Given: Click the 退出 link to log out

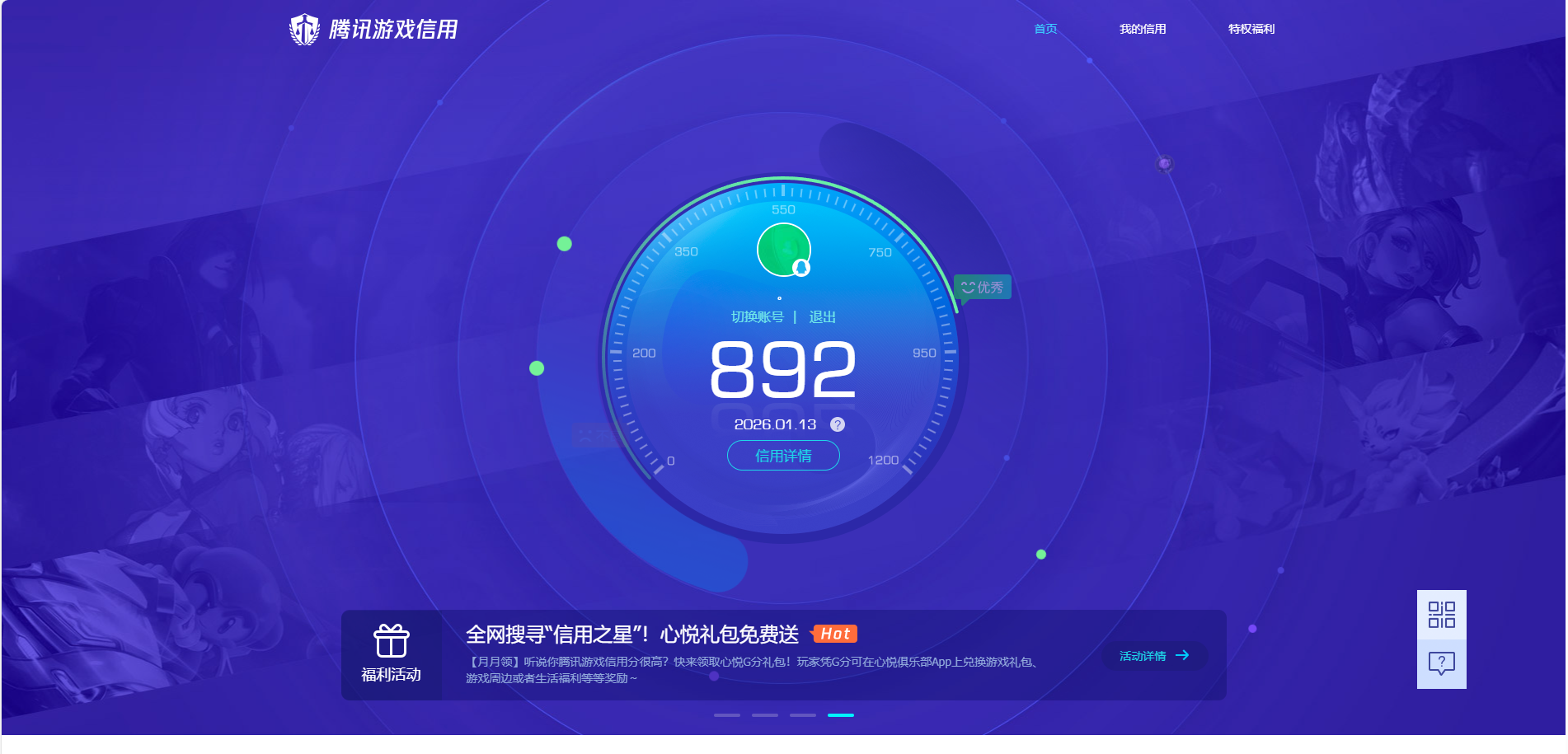Looking at the screenshot, I should [x=823, y=316].
